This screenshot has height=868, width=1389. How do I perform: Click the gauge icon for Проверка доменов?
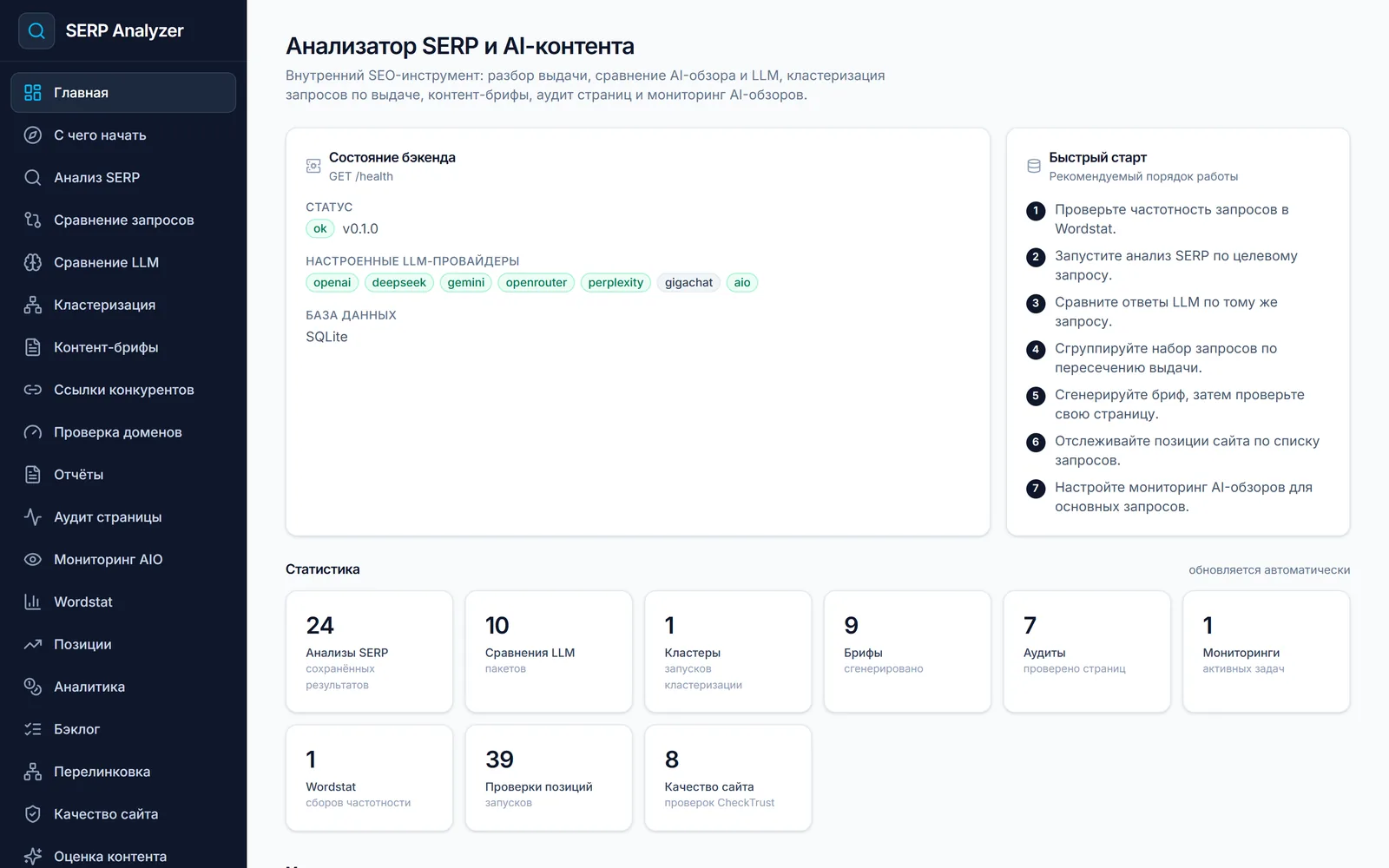[x=33, y=432]
